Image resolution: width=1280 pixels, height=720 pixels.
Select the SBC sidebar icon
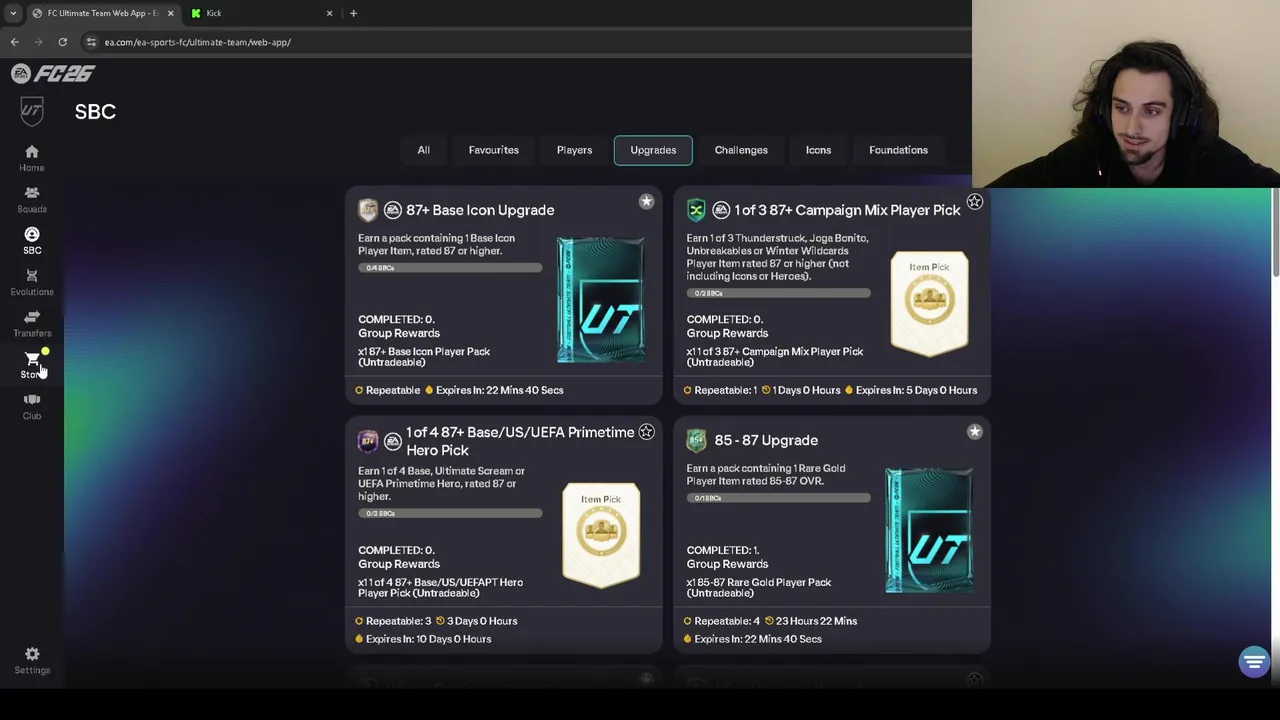coord(32,240)
